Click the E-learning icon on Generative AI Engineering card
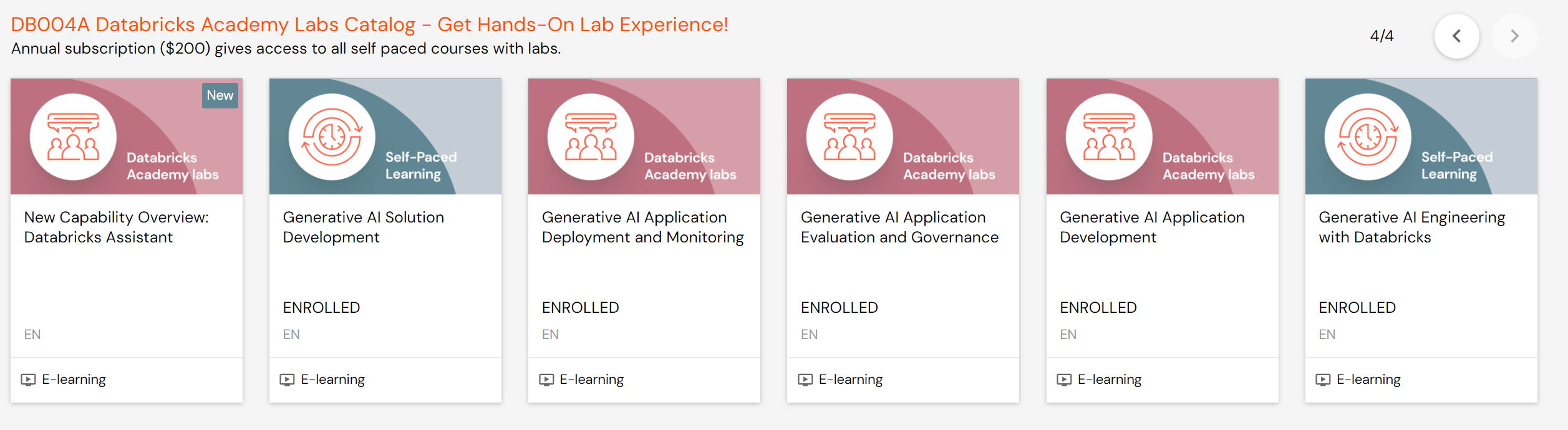This screenshot has height=430, width=1568. pos(1324,379)
